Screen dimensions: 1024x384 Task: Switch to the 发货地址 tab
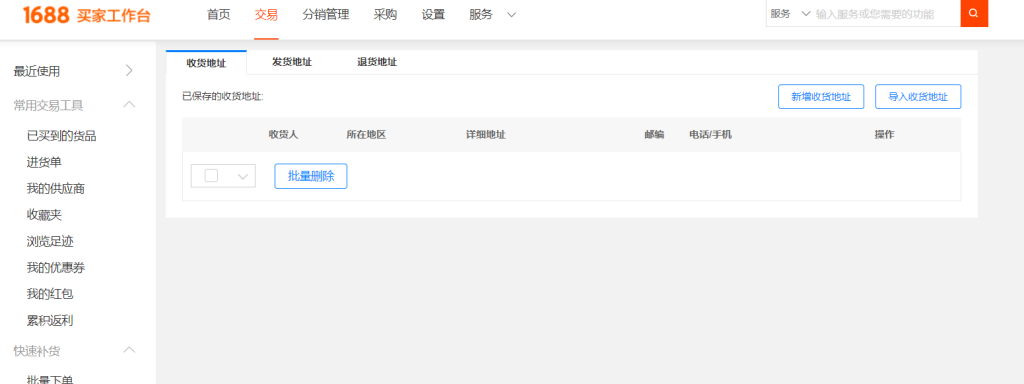pos(292,62)
